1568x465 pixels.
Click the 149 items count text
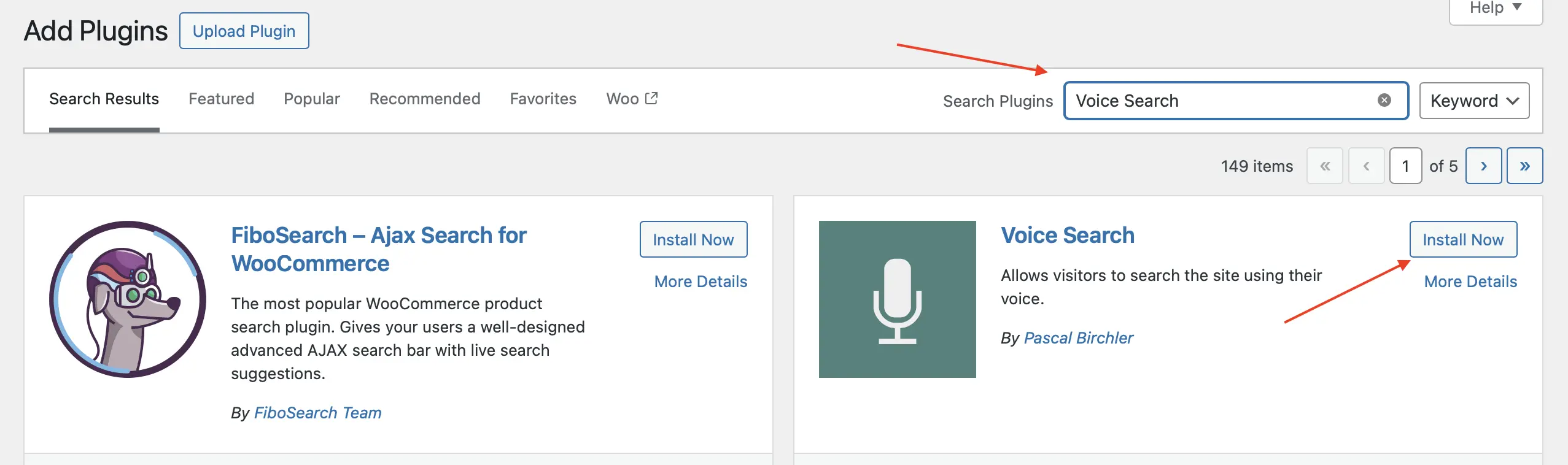(x=1257, y=166)
